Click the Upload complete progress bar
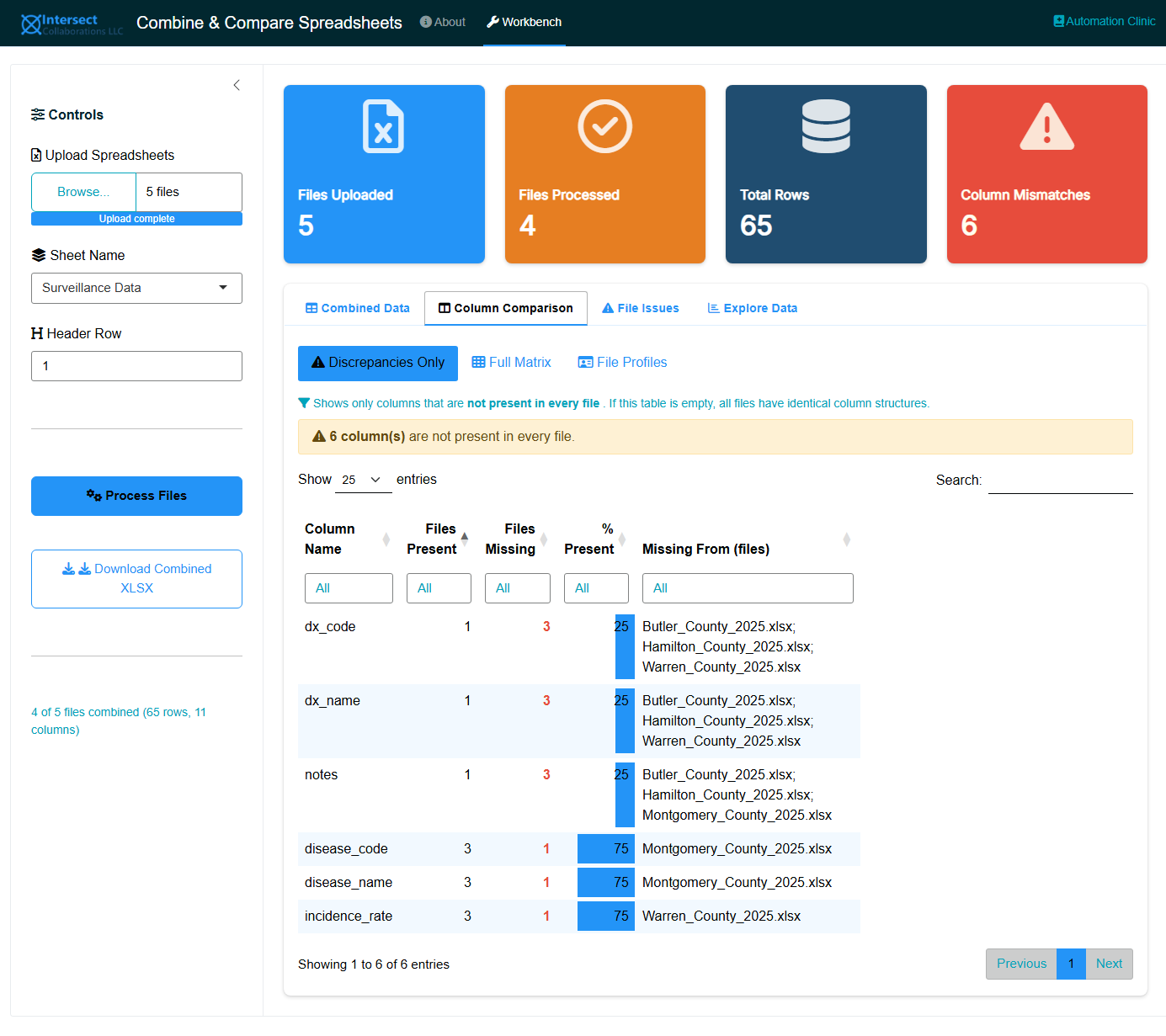The image size is (1166, 1036). point(136,219)
